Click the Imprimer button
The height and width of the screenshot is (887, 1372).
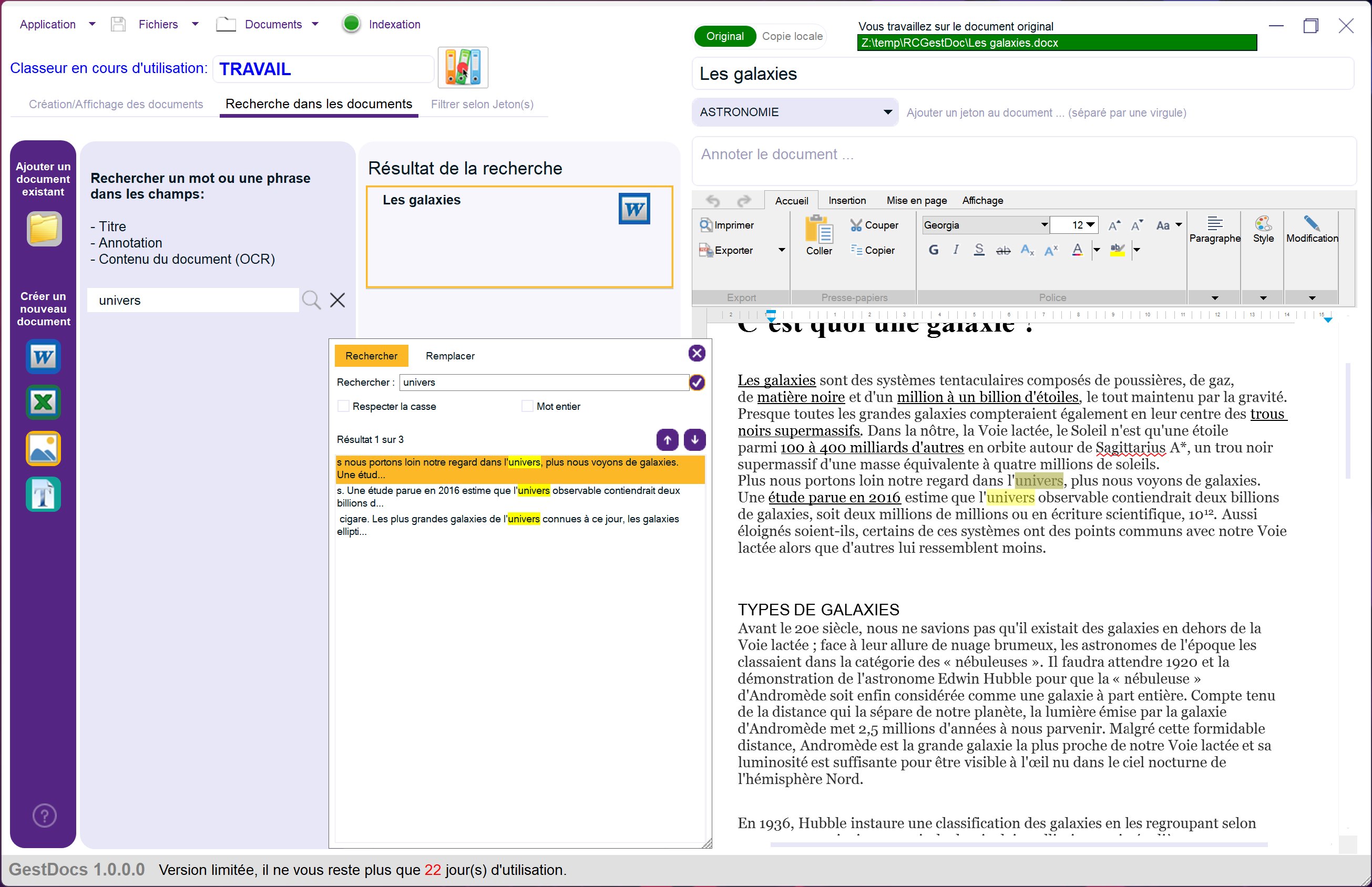pos(727,225)
